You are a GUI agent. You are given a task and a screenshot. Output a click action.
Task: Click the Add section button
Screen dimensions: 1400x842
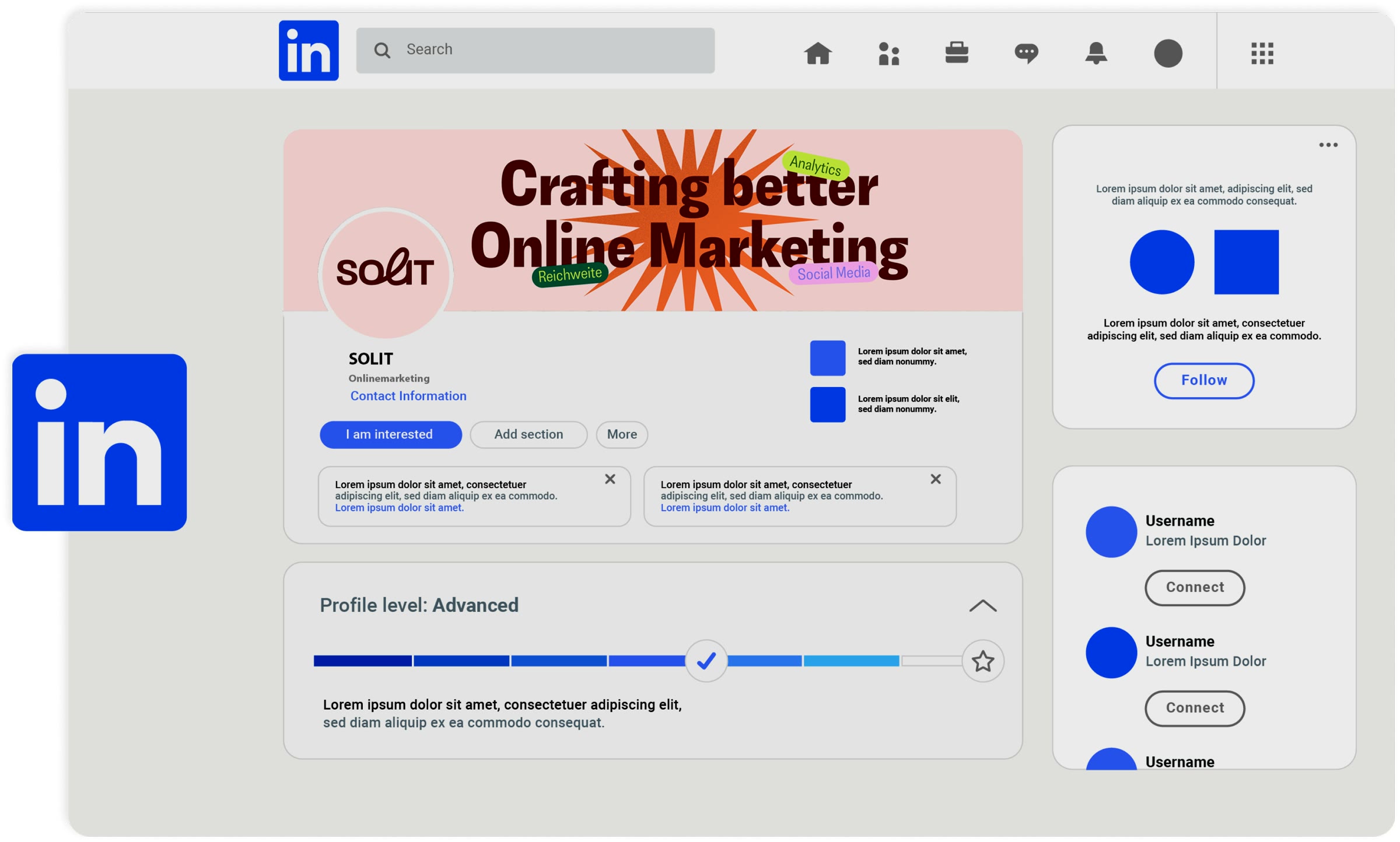528,434
